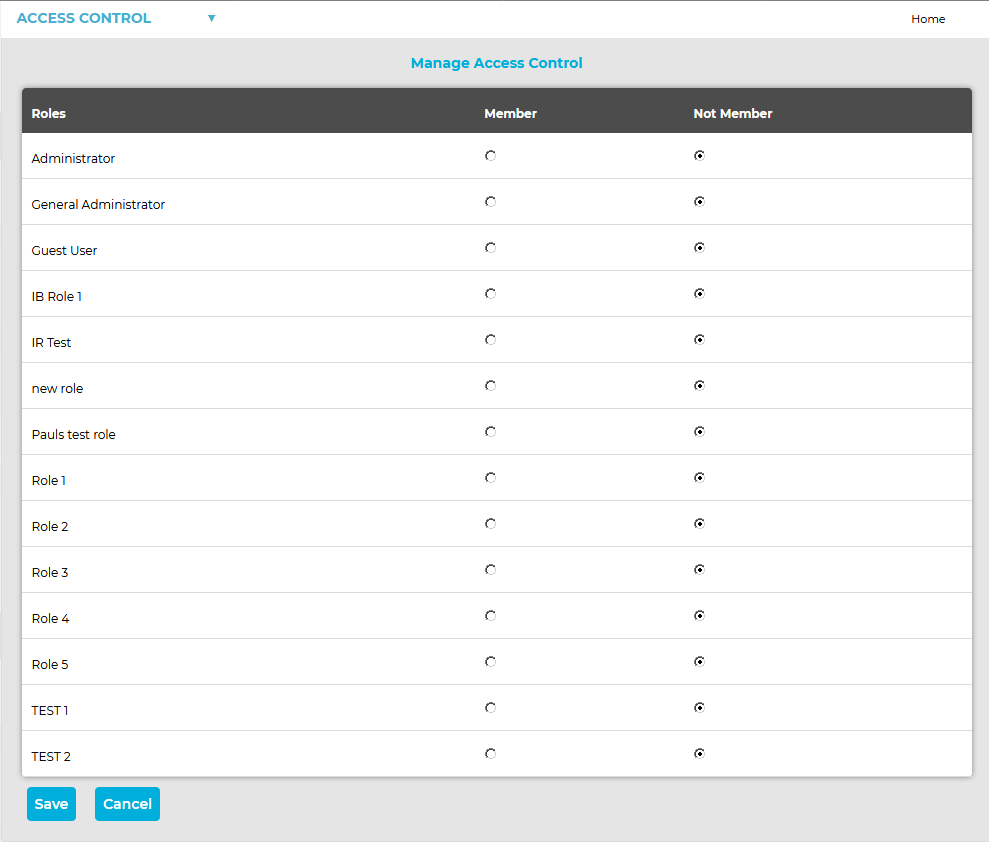Click the Role 5 name text
Viewport: 989px width, 842px height.
click(50, 665)
